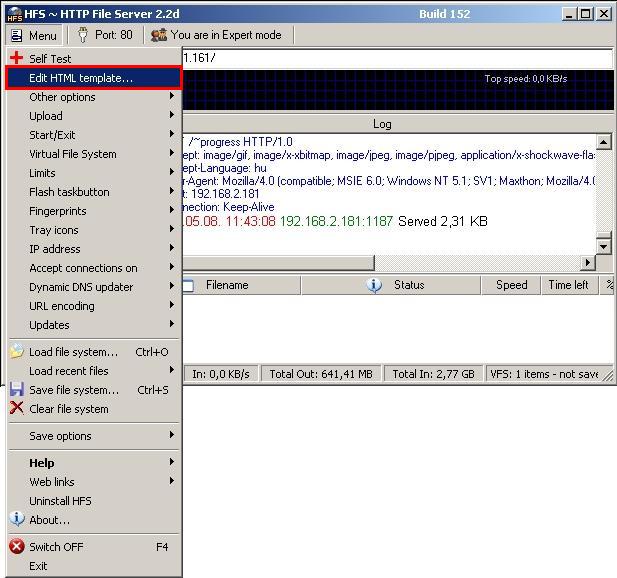Open the URL encoding menu entry
The height and width of the screenshot is (578, 617).
(94, 306)
